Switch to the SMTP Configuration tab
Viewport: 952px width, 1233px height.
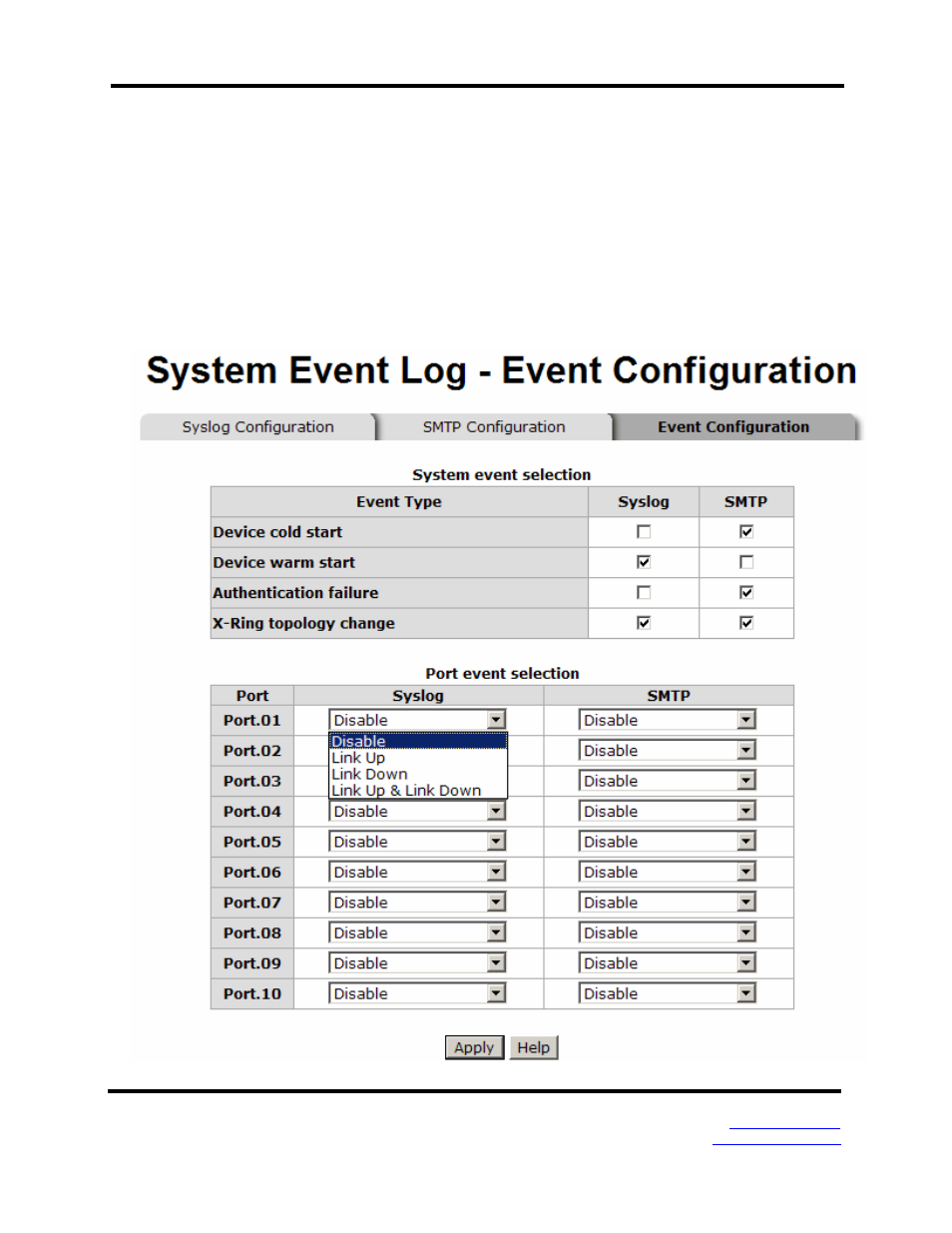point(494,426)
